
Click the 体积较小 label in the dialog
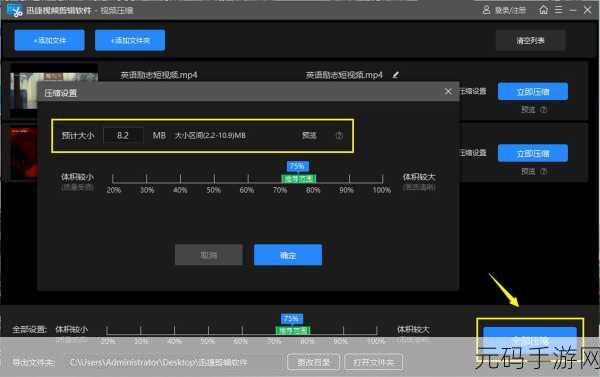coord(77,177)
